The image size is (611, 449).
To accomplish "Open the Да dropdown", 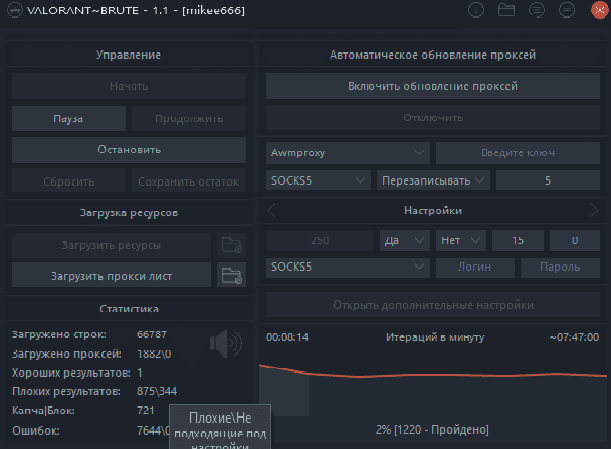I will point(405,240).
